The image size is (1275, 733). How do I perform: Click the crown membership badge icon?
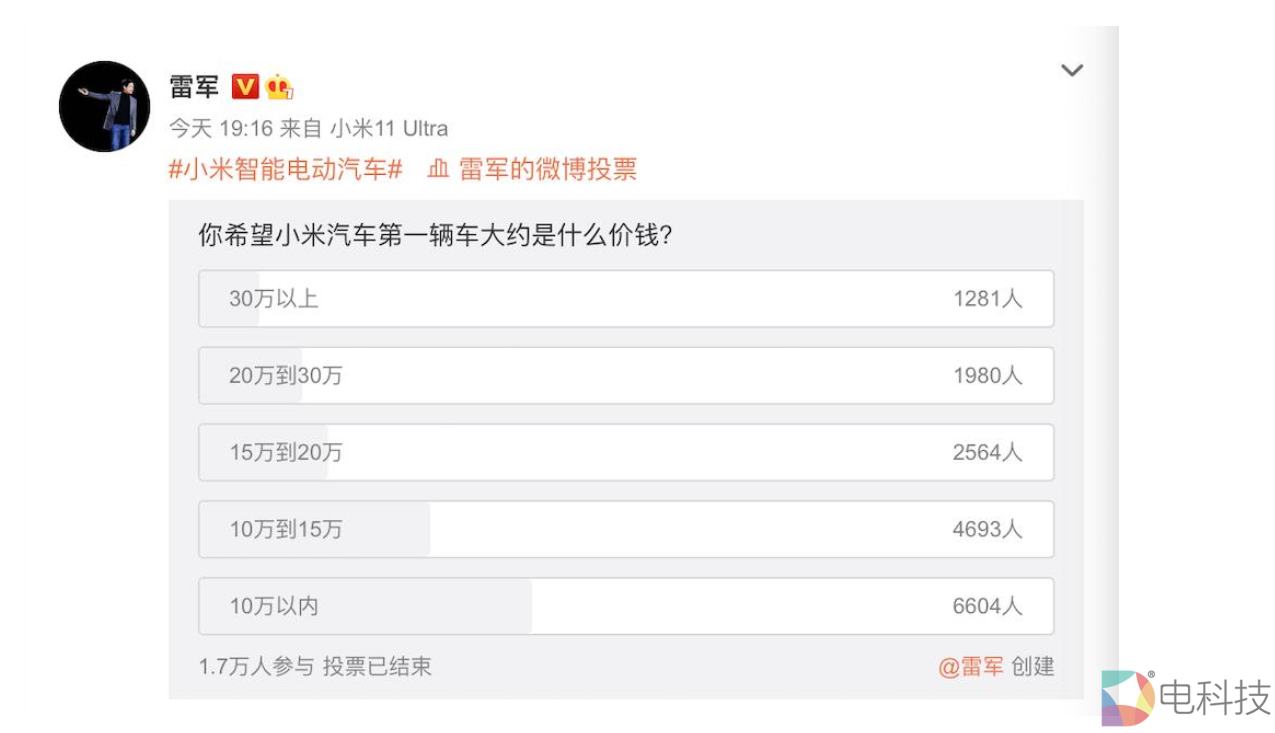click(x=278, y=86)
